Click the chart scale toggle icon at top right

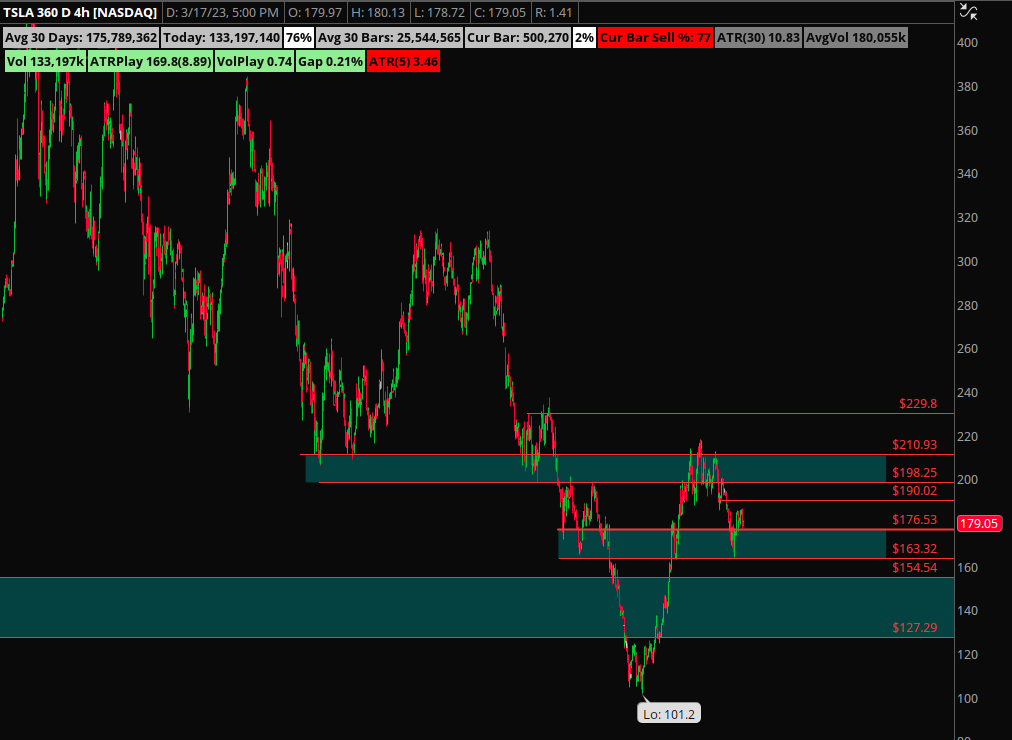(x=968, y=12)
